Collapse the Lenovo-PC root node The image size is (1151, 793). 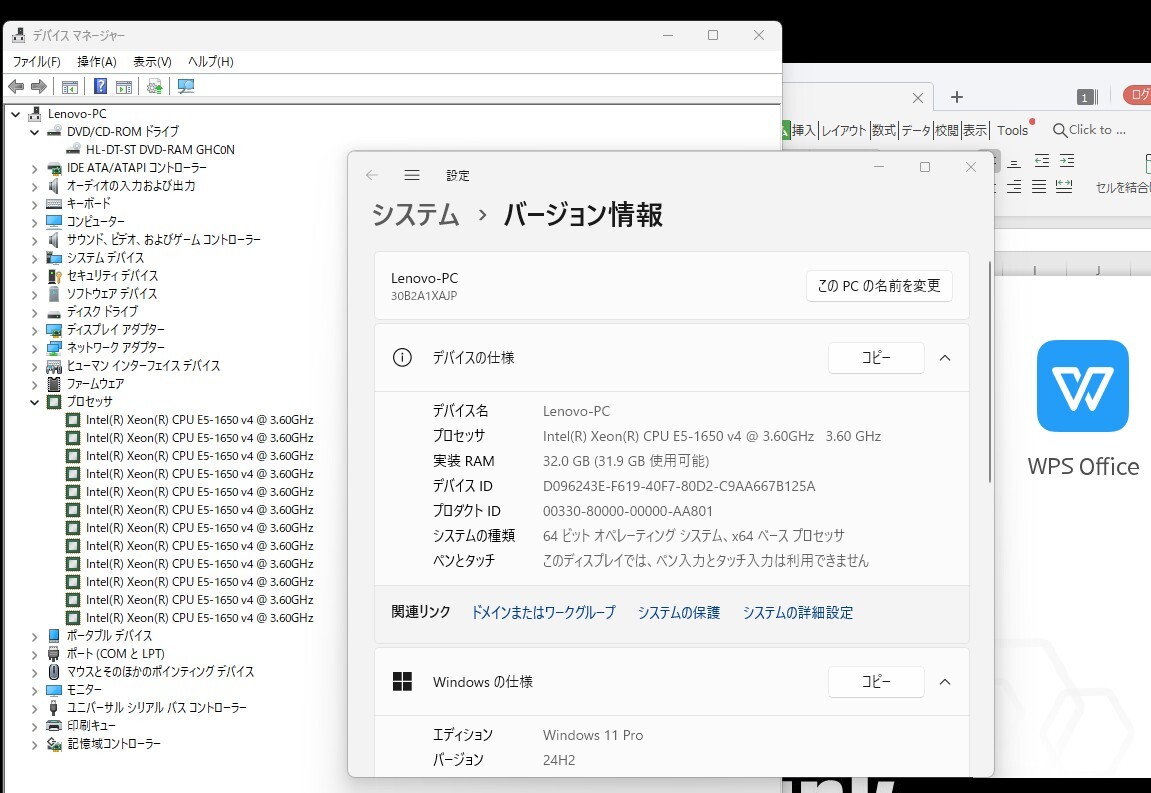point(15,114)
